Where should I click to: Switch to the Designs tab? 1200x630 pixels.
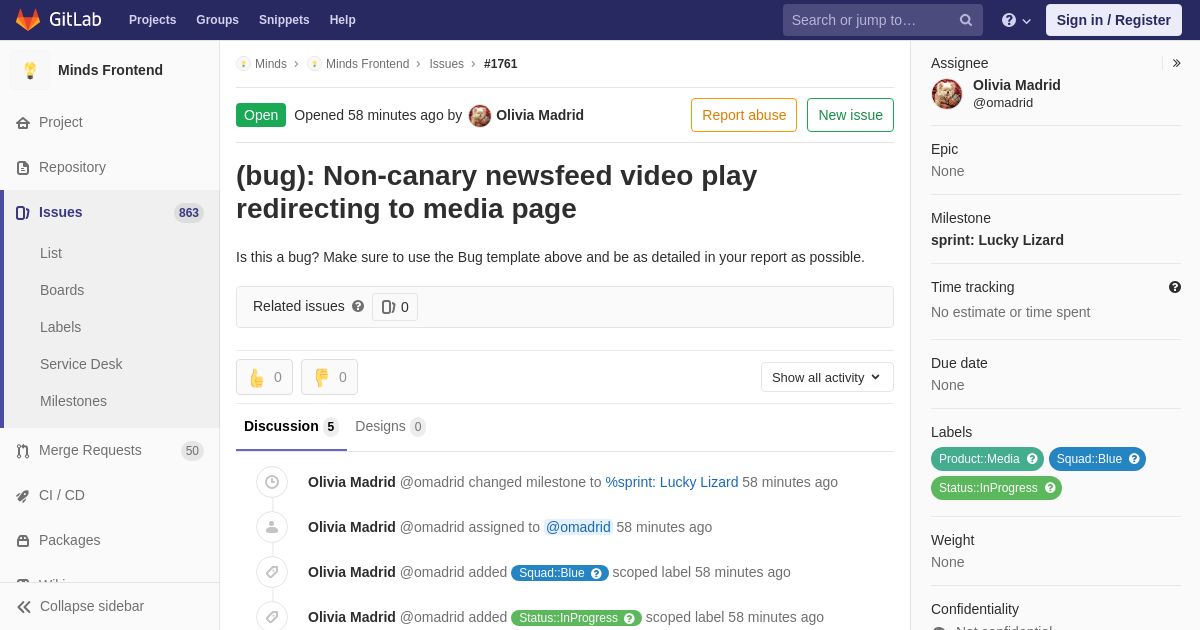[390, 427]
